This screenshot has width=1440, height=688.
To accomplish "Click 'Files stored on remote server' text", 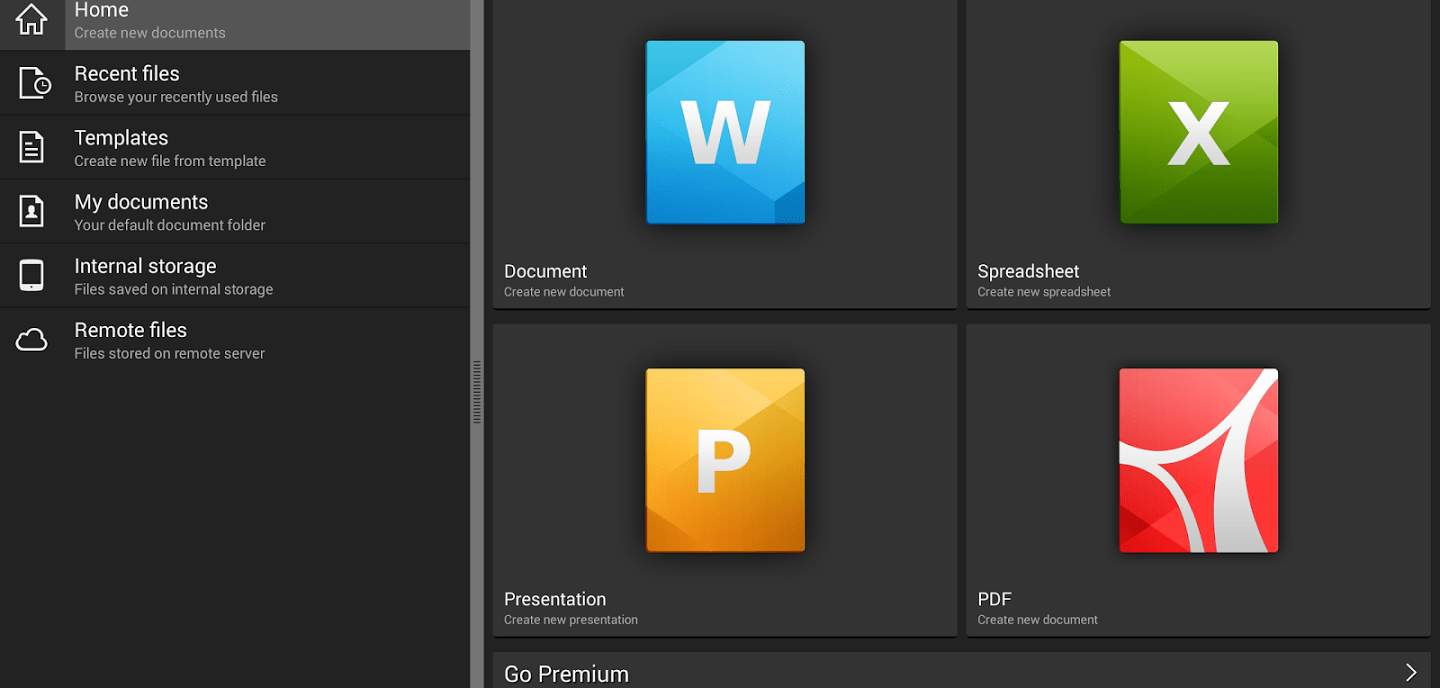I will click(x=170, y=353).
